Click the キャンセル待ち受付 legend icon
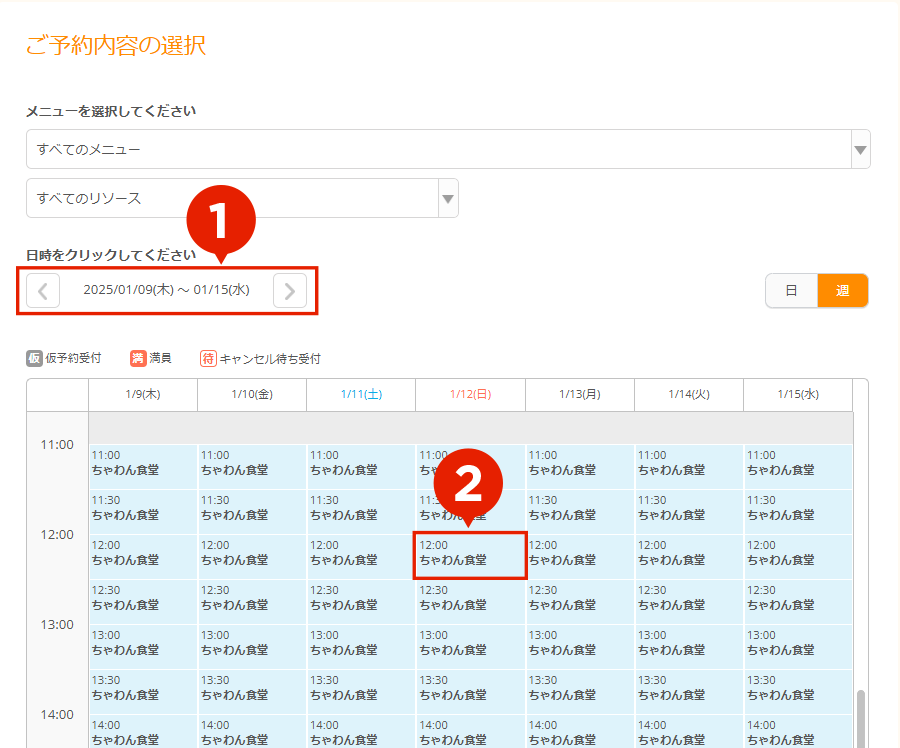Screen dimensions: 900x748 pos(208,358)
